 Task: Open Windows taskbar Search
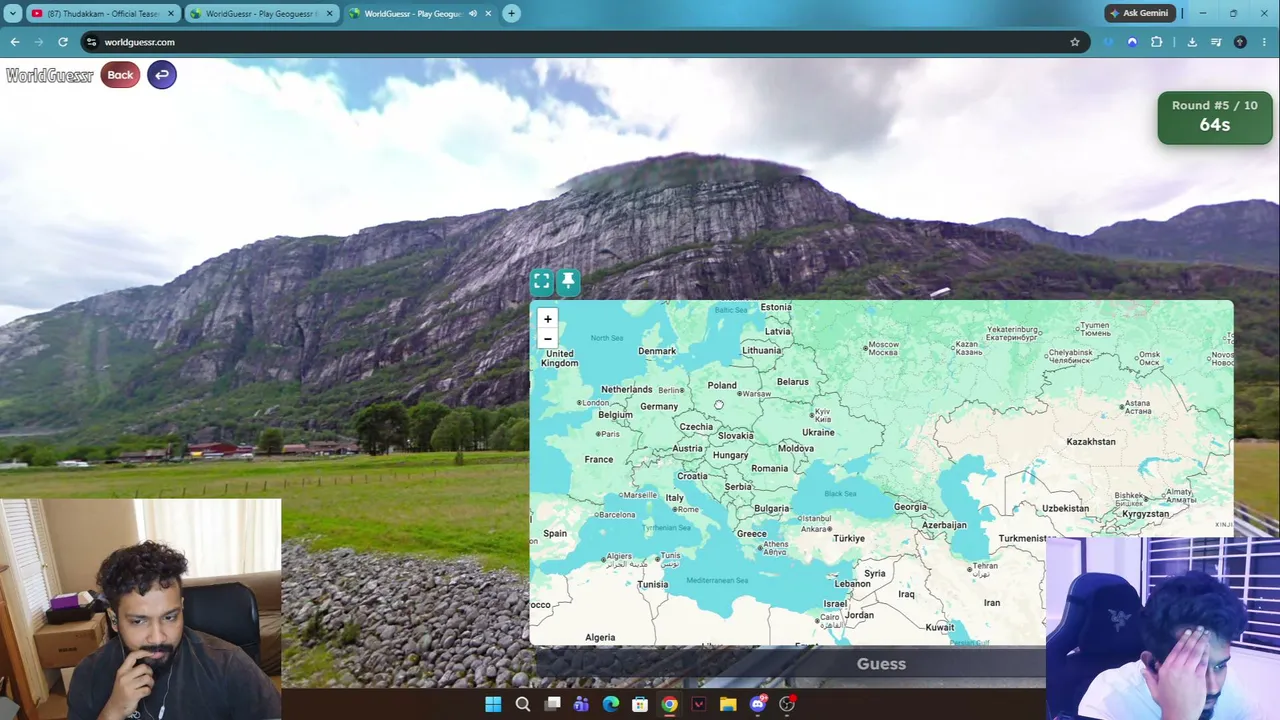[522, 704]
